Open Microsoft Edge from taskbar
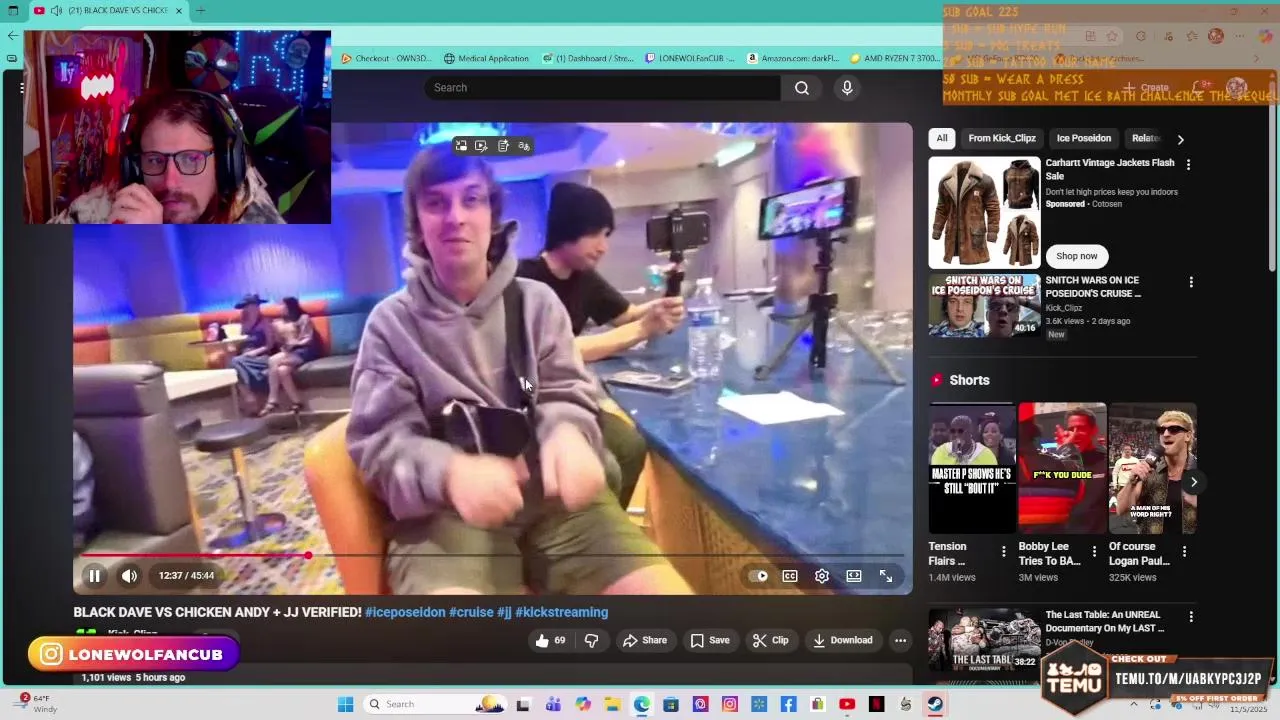The width and height of the screenshot is (1280, 720). (641, 704)
